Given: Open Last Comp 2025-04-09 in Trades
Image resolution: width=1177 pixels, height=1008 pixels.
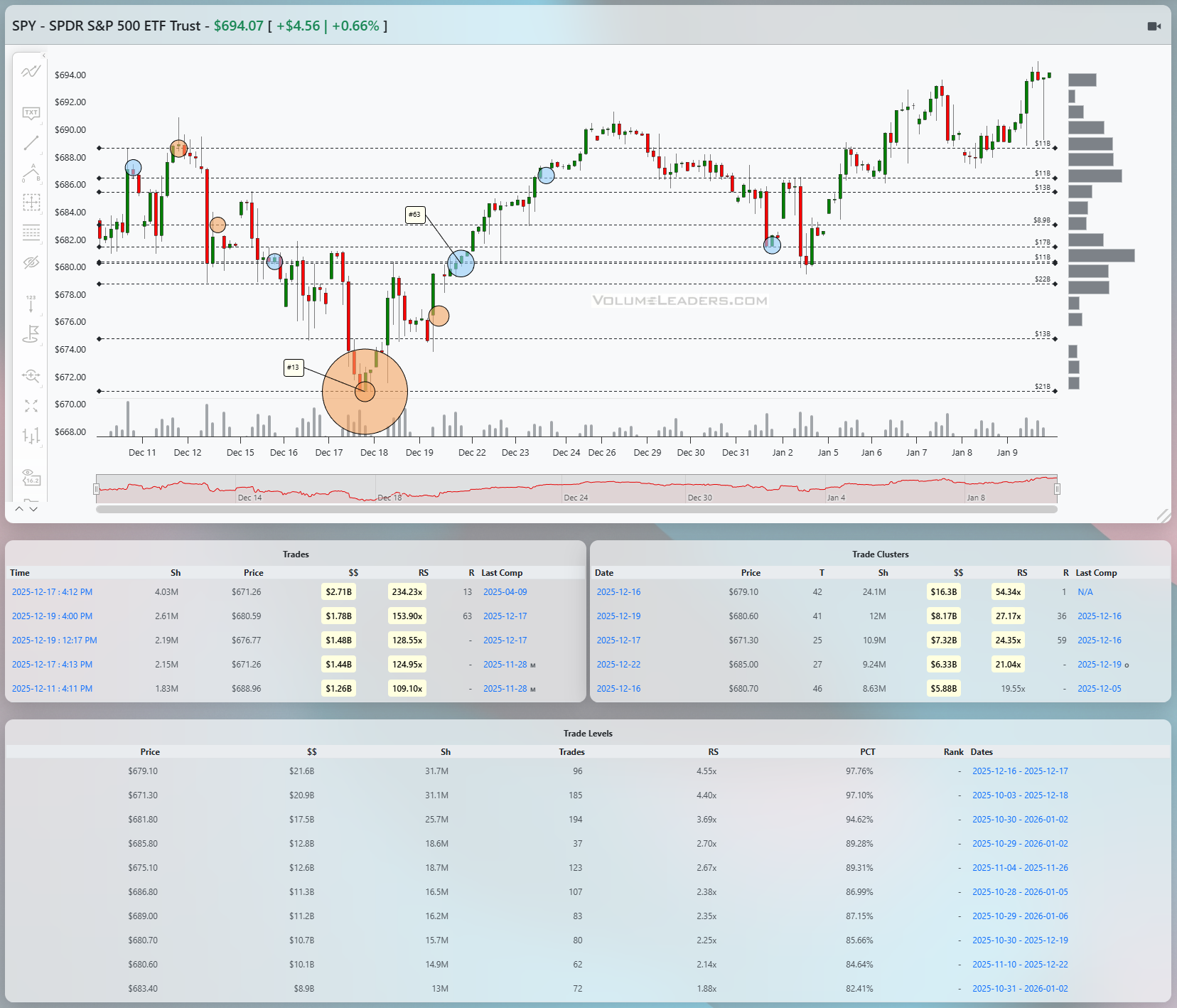Looking at the screenshot, I should click(505, 592).
